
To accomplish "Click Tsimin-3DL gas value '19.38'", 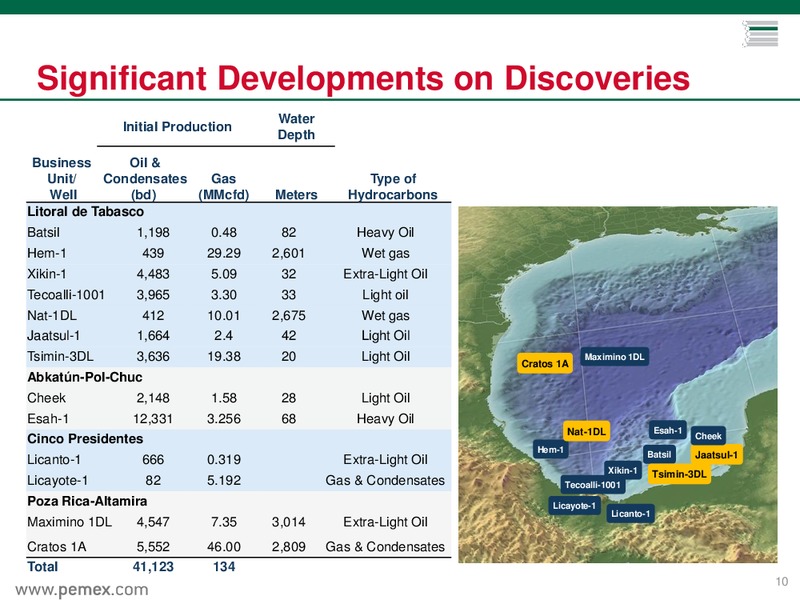I will coord(223,356).
